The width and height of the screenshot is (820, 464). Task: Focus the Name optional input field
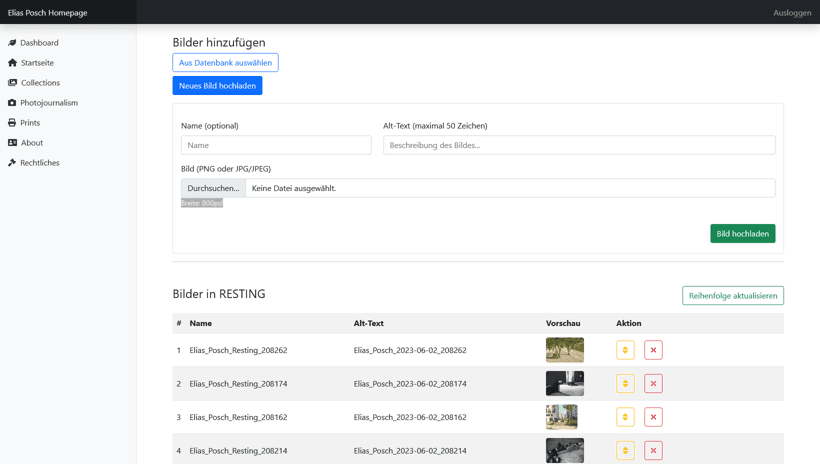pyautogui.click(x=276, y=145)
